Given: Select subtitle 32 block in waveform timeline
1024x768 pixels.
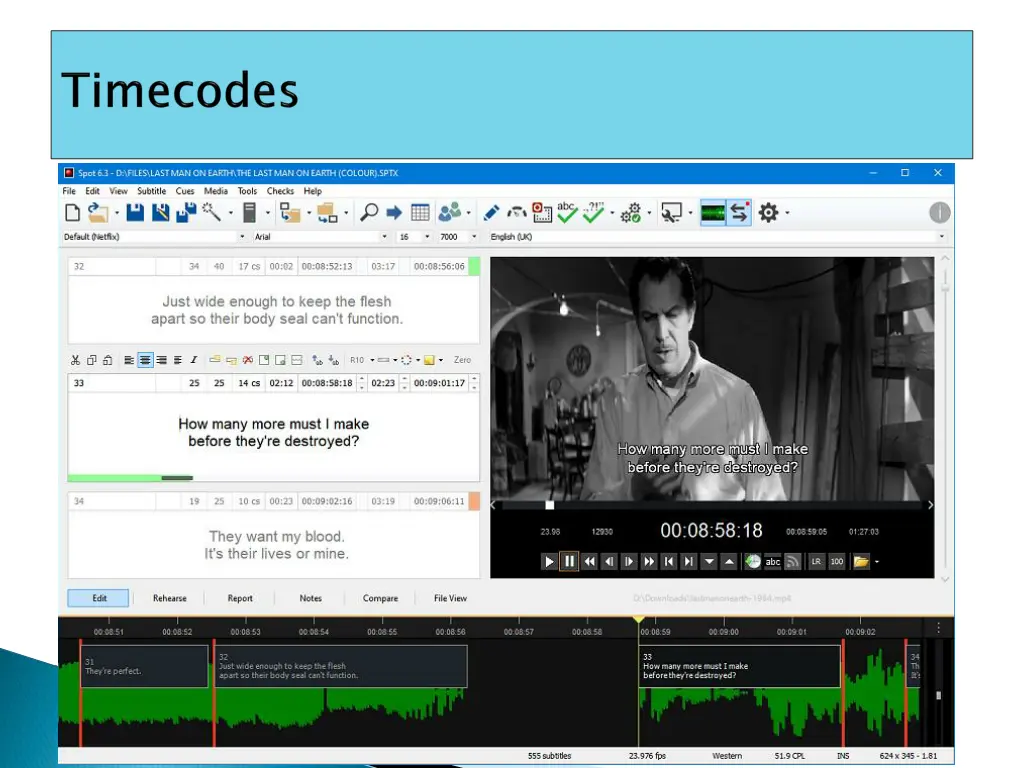Looking at the screenshot, I should click(341, 666).
